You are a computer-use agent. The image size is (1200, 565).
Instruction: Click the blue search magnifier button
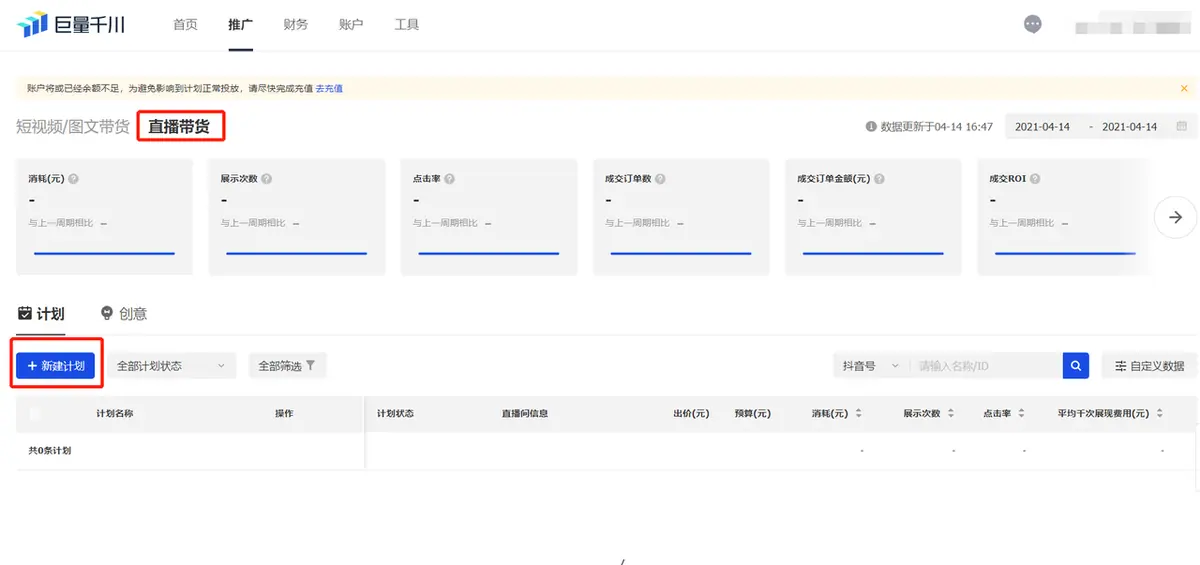click(1075, 366)
